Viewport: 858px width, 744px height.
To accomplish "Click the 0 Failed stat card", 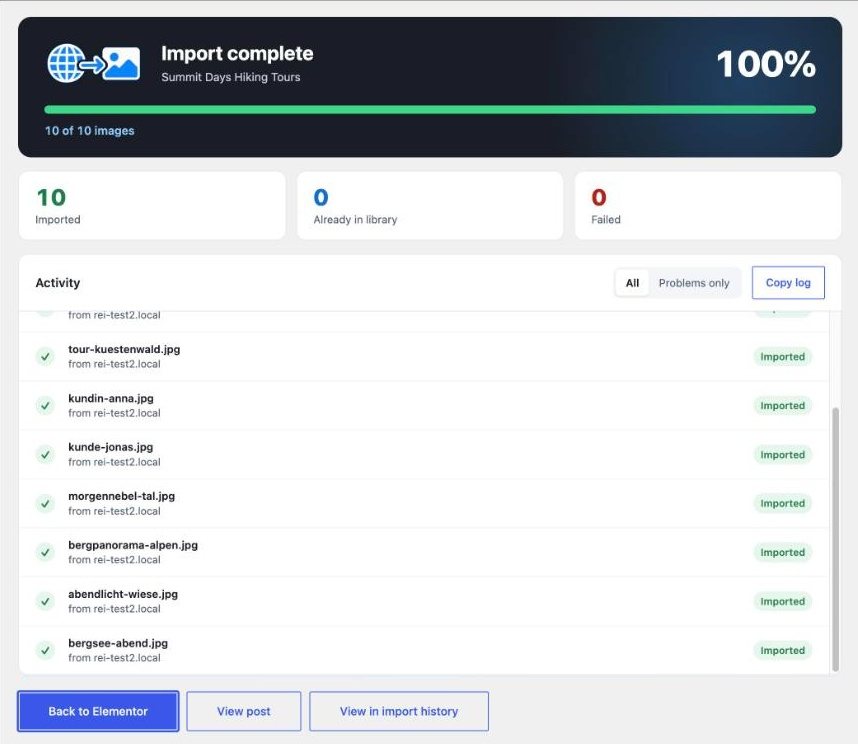I will 708,206.
